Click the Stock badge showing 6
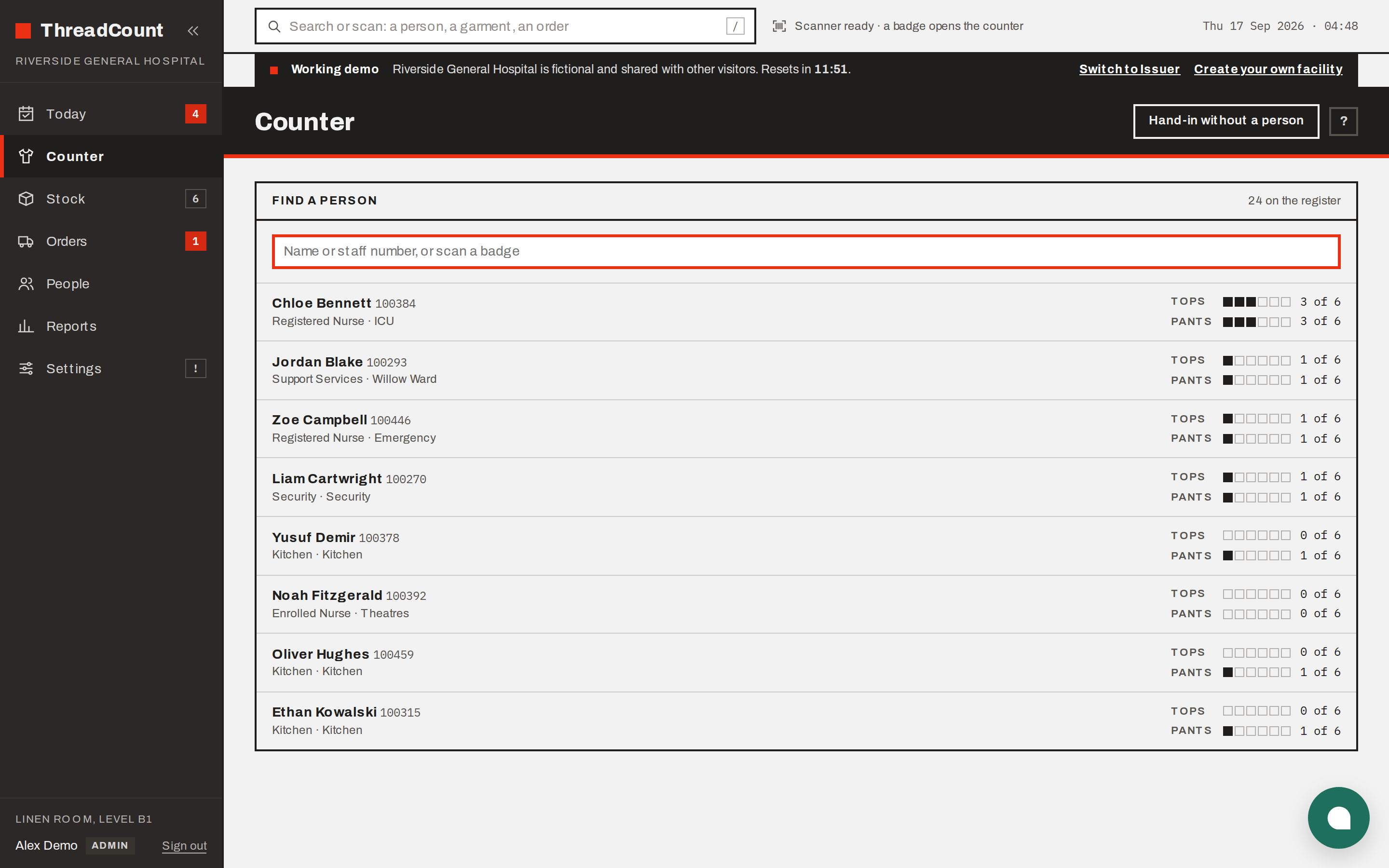 coord(196,199)
